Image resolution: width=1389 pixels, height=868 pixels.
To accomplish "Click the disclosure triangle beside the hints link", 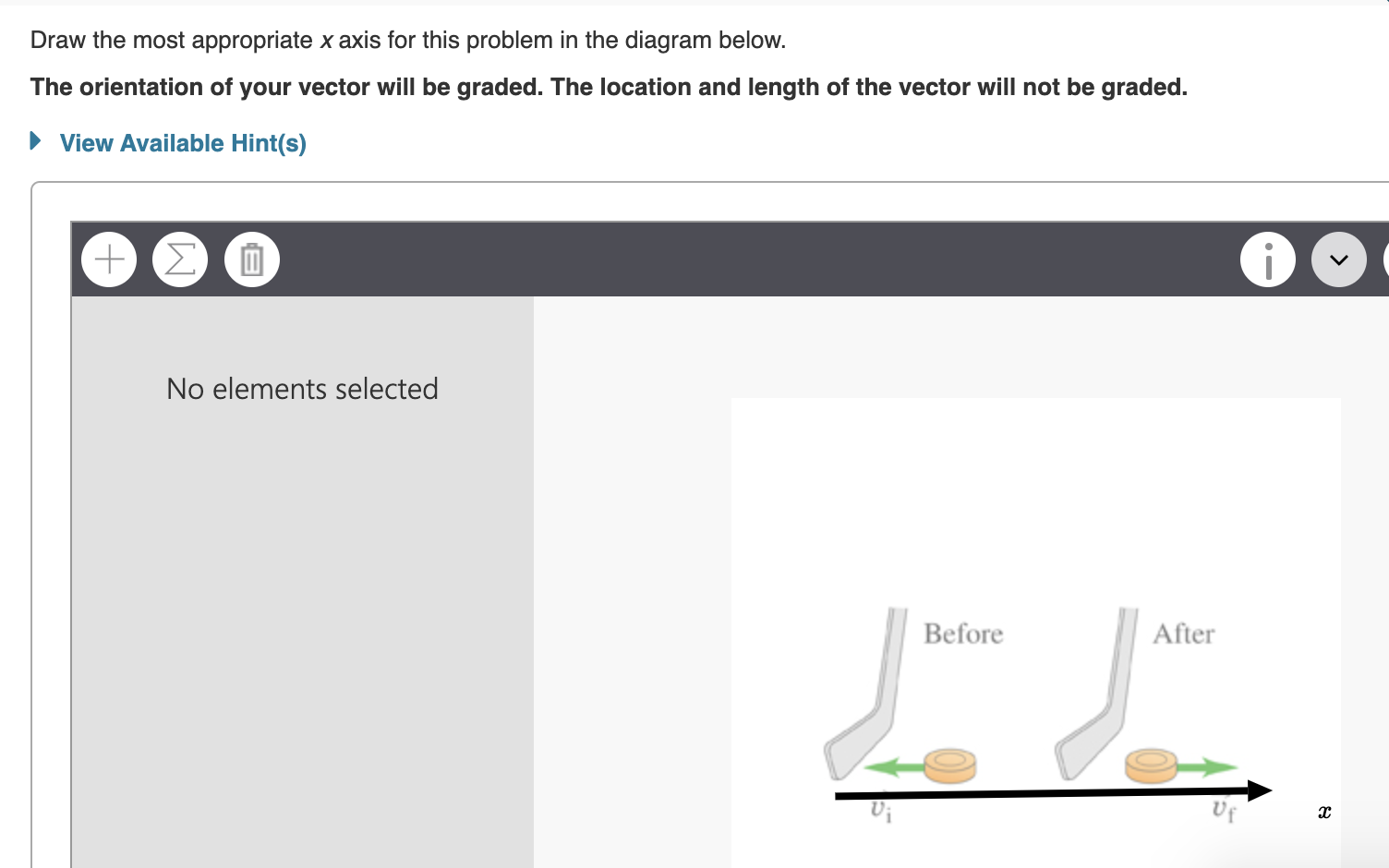I will tap(35, 140).
